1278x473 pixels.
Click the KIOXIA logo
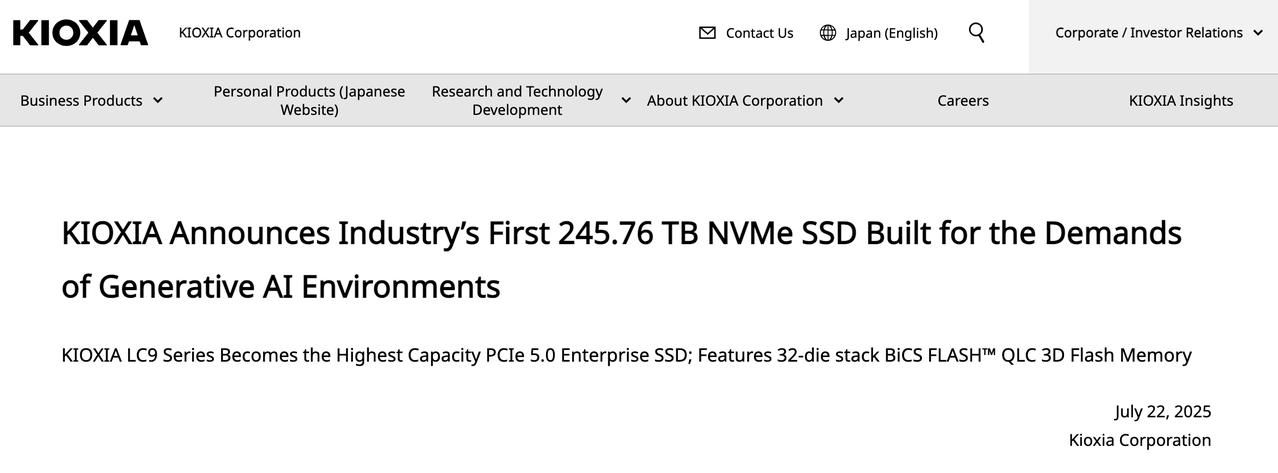click(80, 33)
